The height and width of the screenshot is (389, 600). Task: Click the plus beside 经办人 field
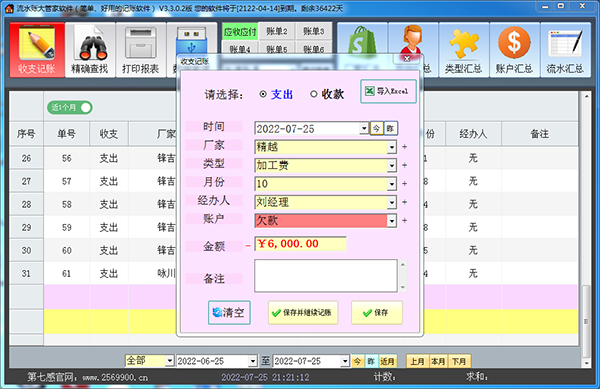coord(404,202)
